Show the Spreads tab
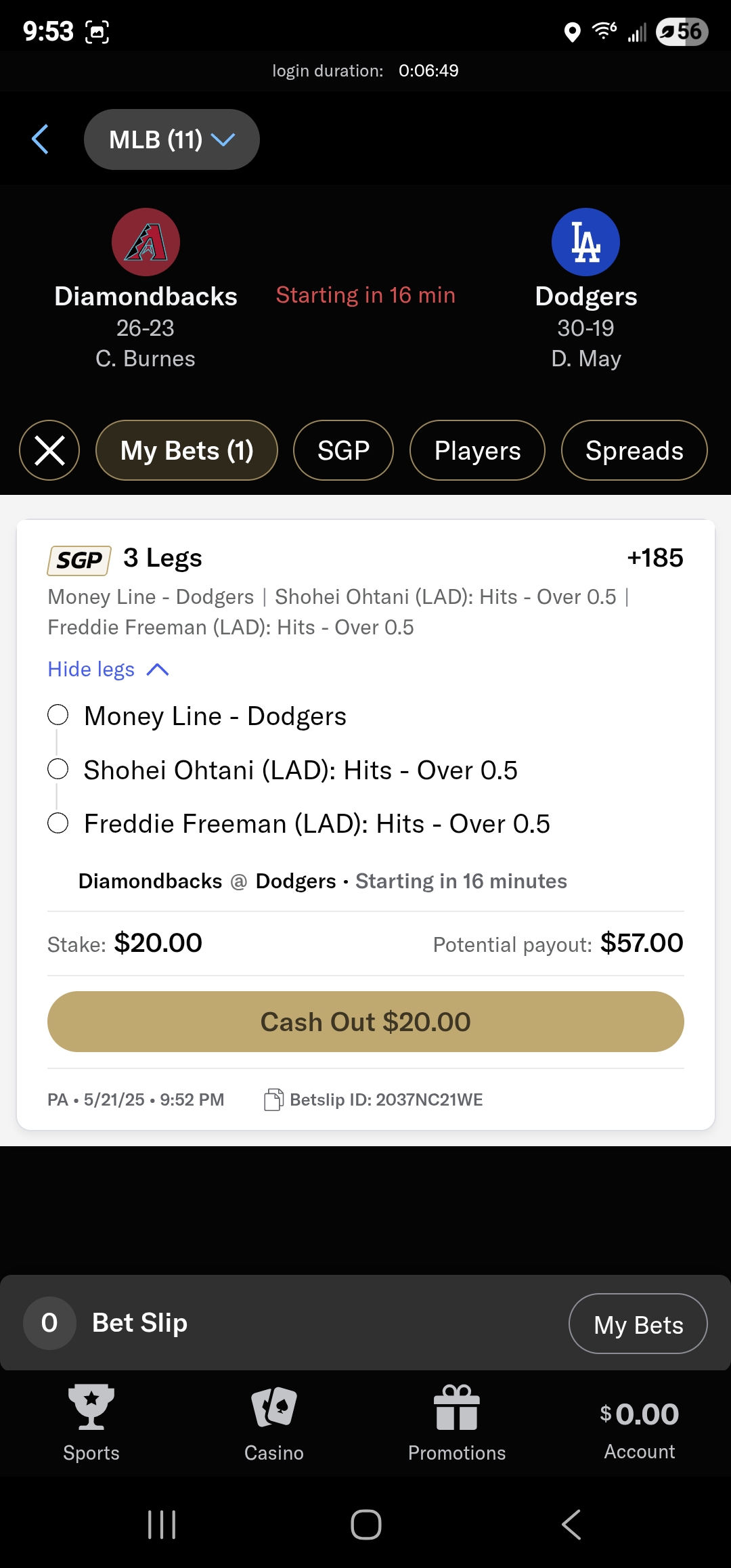This screenshot has height=1568, width=731. (634, 450)
